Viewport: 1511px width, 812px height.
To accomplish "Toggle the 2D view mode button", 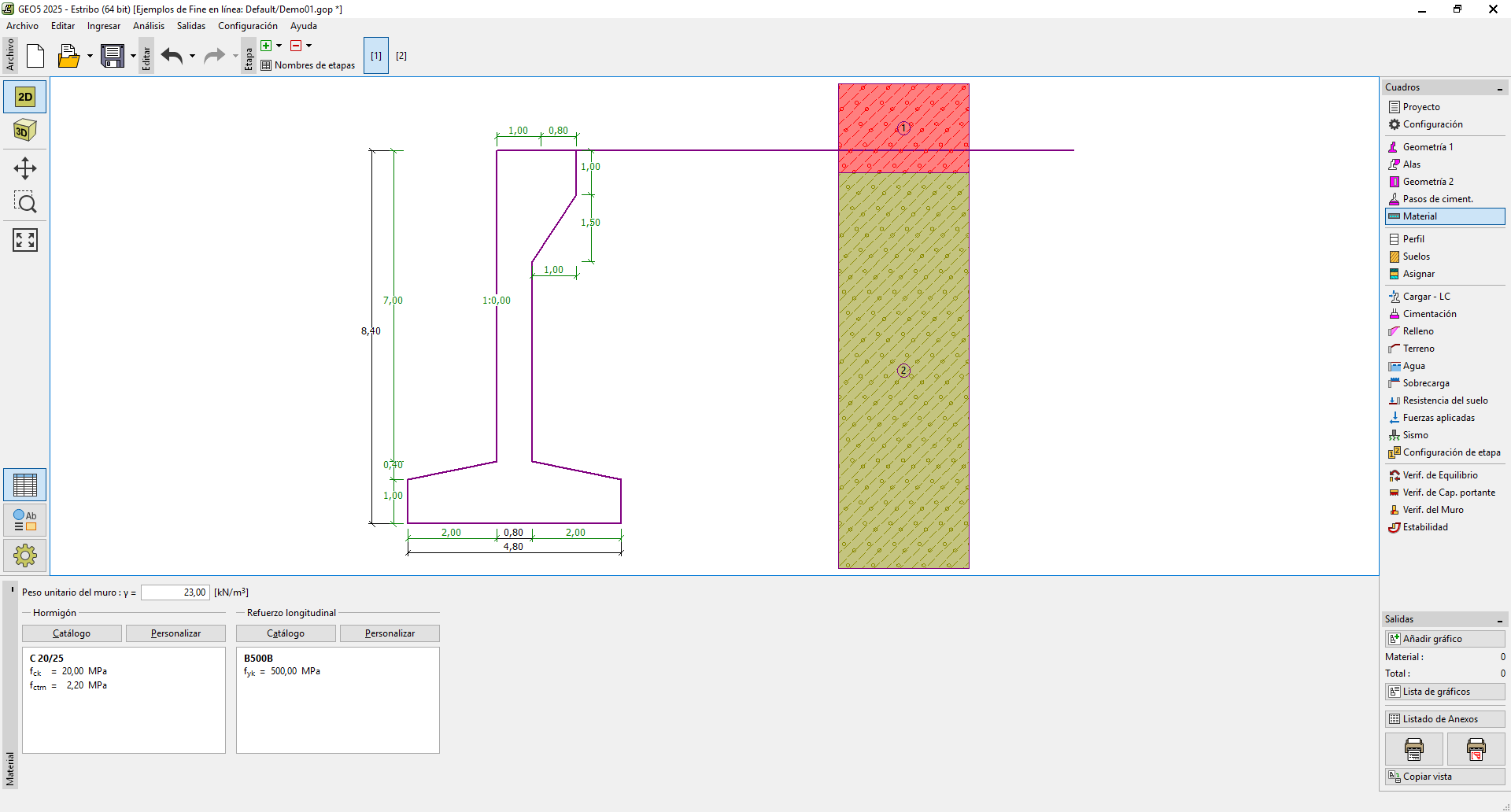I will point(25,97).
